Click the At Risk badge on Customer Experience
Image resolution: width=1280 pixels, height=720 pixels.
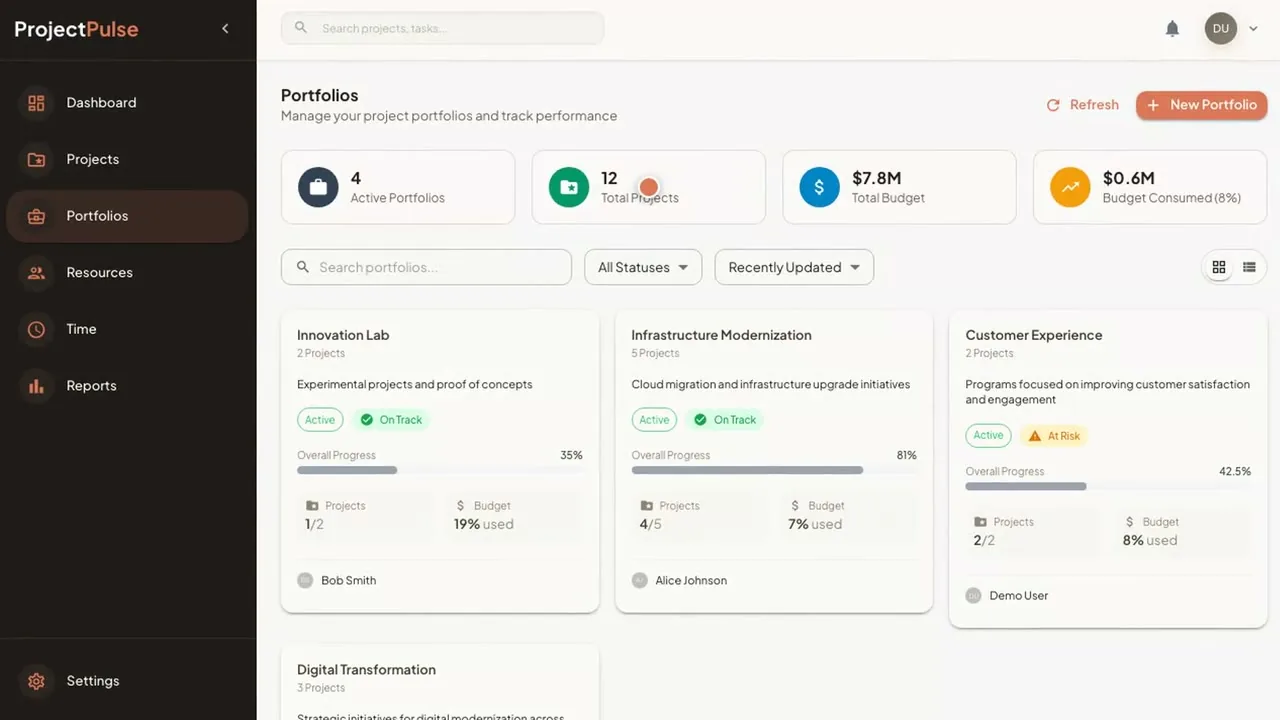tap(1054, 436)
